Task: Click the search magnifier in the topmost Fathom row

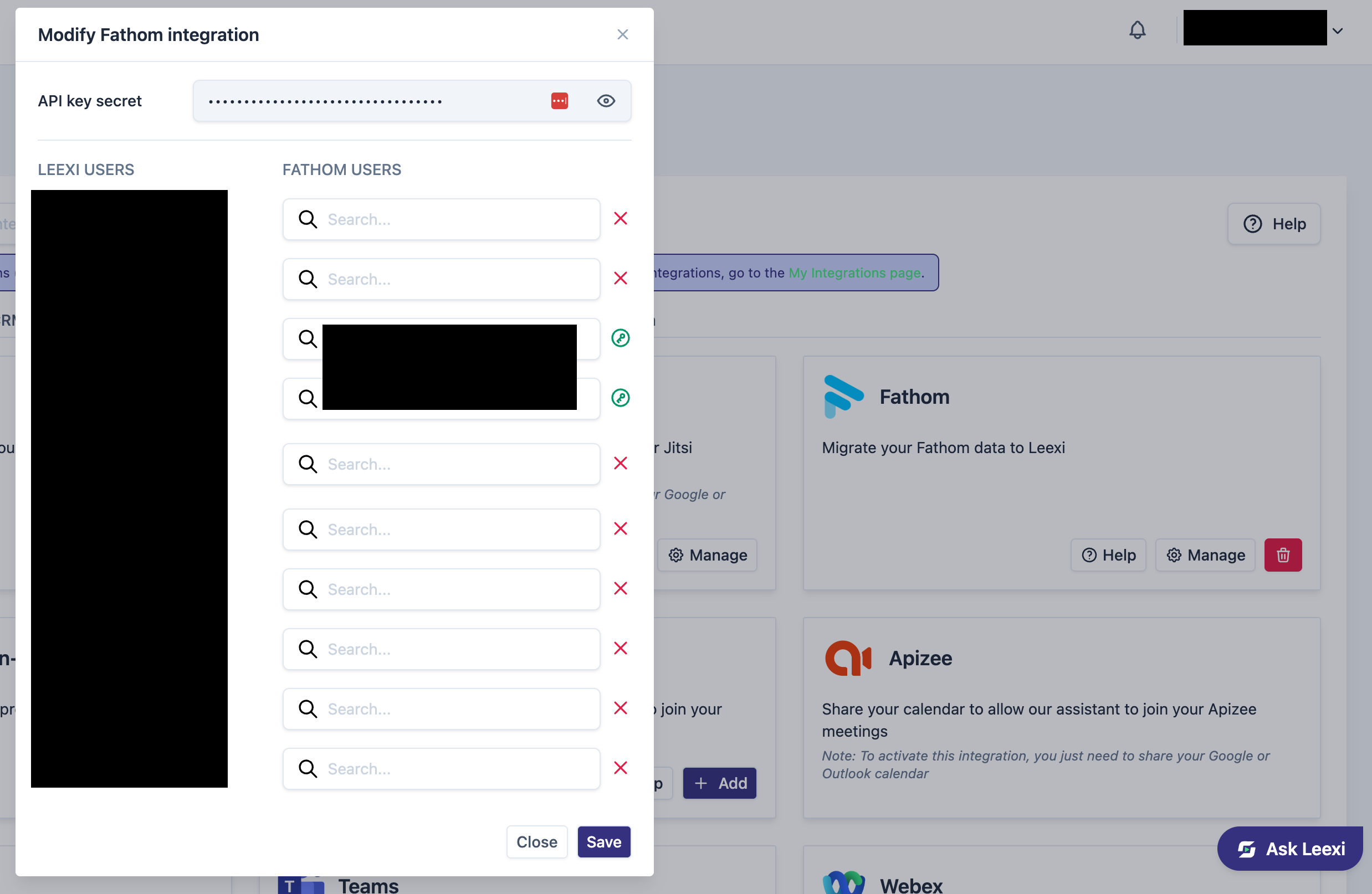Action: coord(308,219)
